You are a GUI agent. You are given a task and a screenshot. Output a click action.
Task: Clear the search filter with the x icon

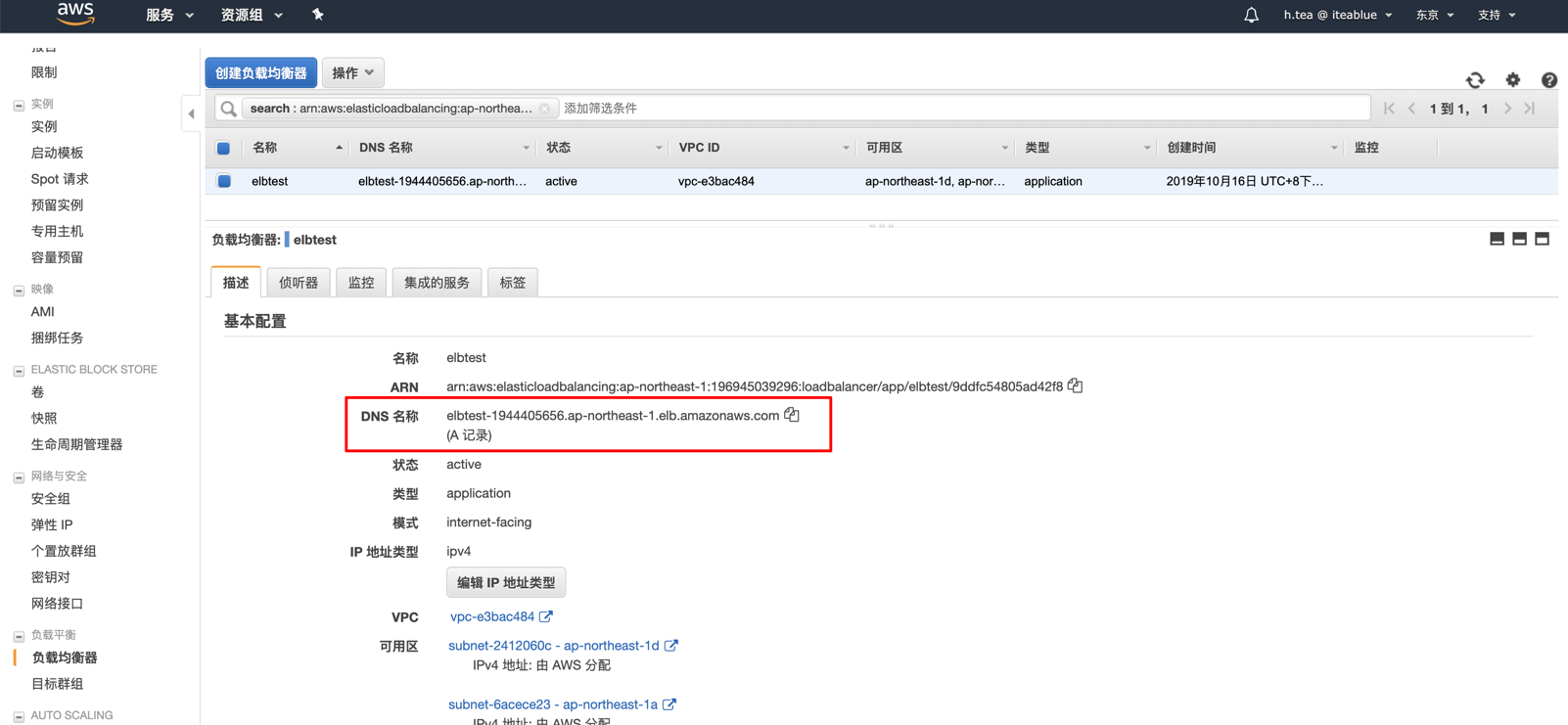[x=545, y=109]
